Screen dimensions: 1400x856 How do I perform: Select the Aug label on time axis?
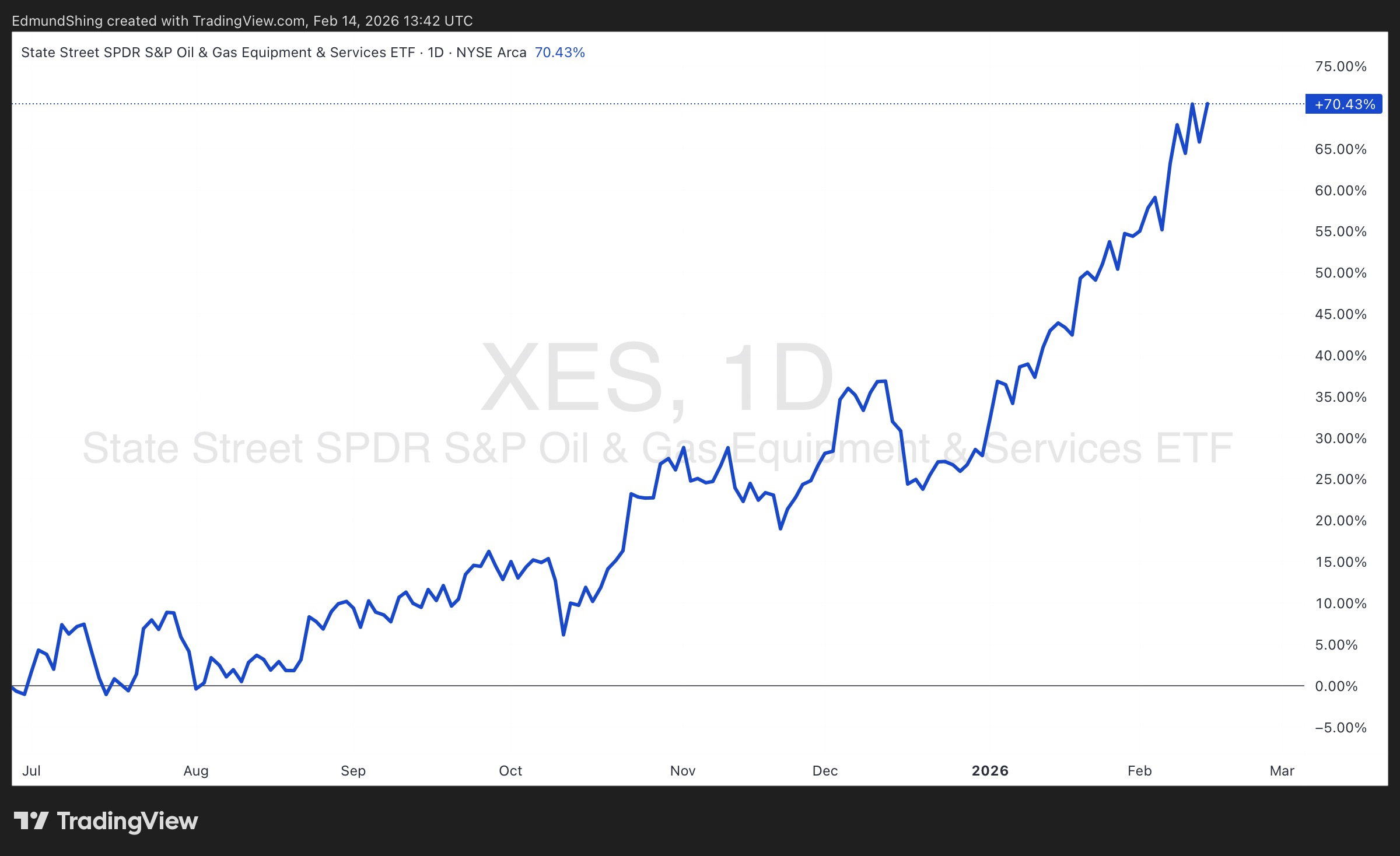click(x=196, y=771)
